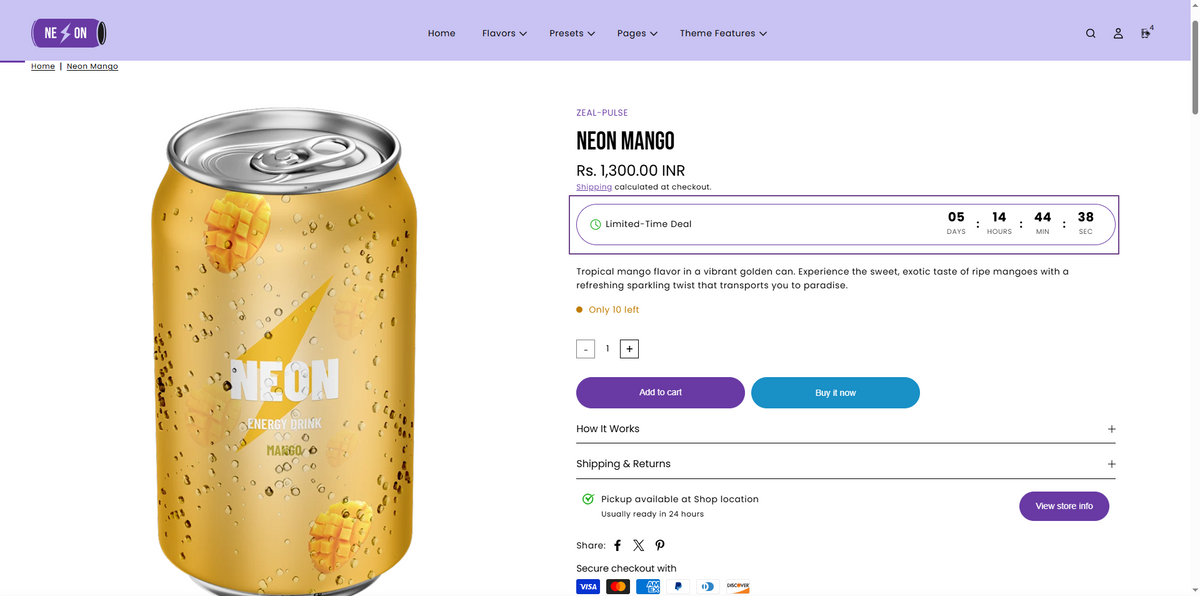Expand the Shipping & Returns section
The image size is (1200, 596).
click(846, 463)
